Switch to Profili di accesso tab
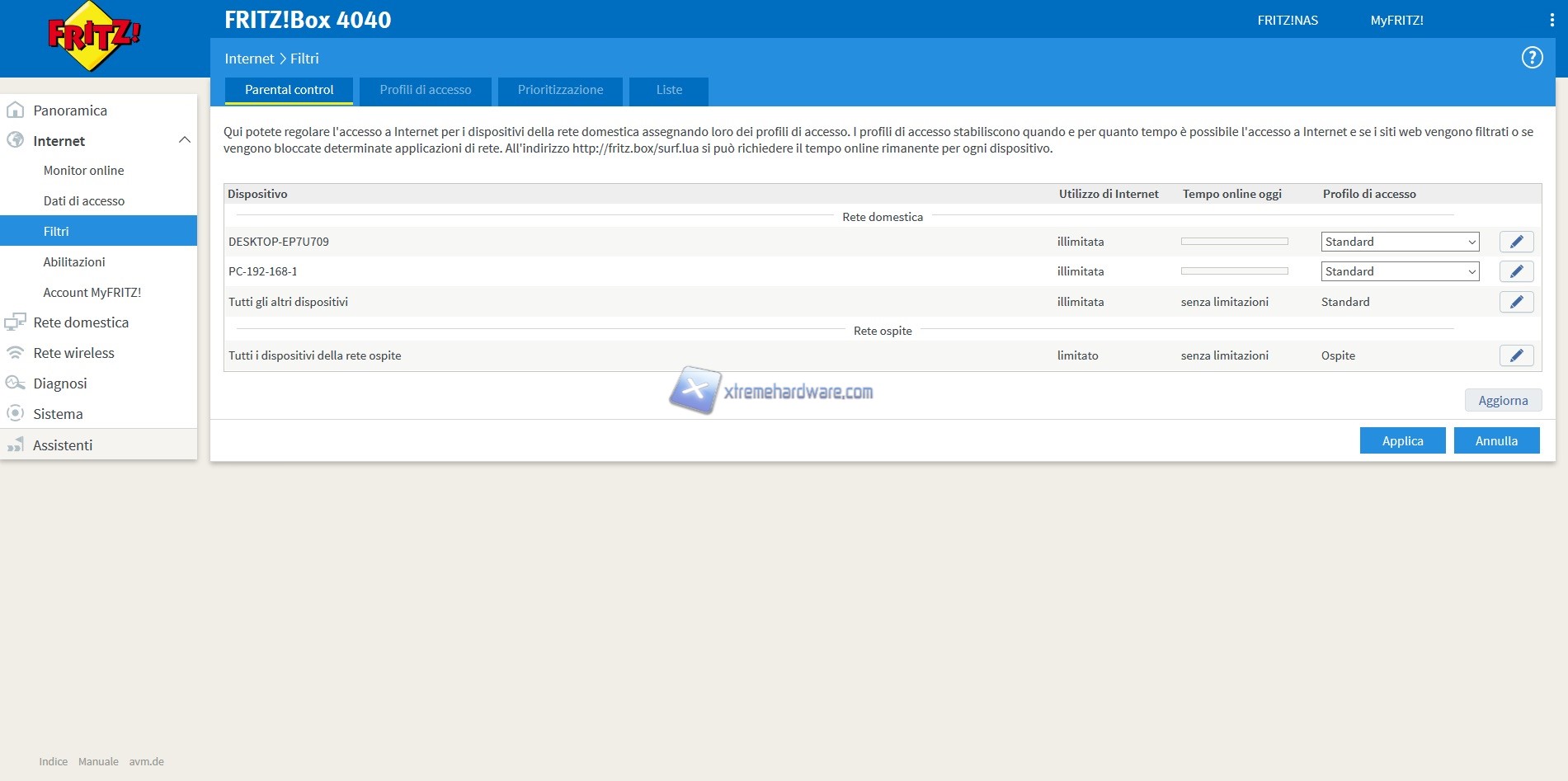 click(426, 90)
